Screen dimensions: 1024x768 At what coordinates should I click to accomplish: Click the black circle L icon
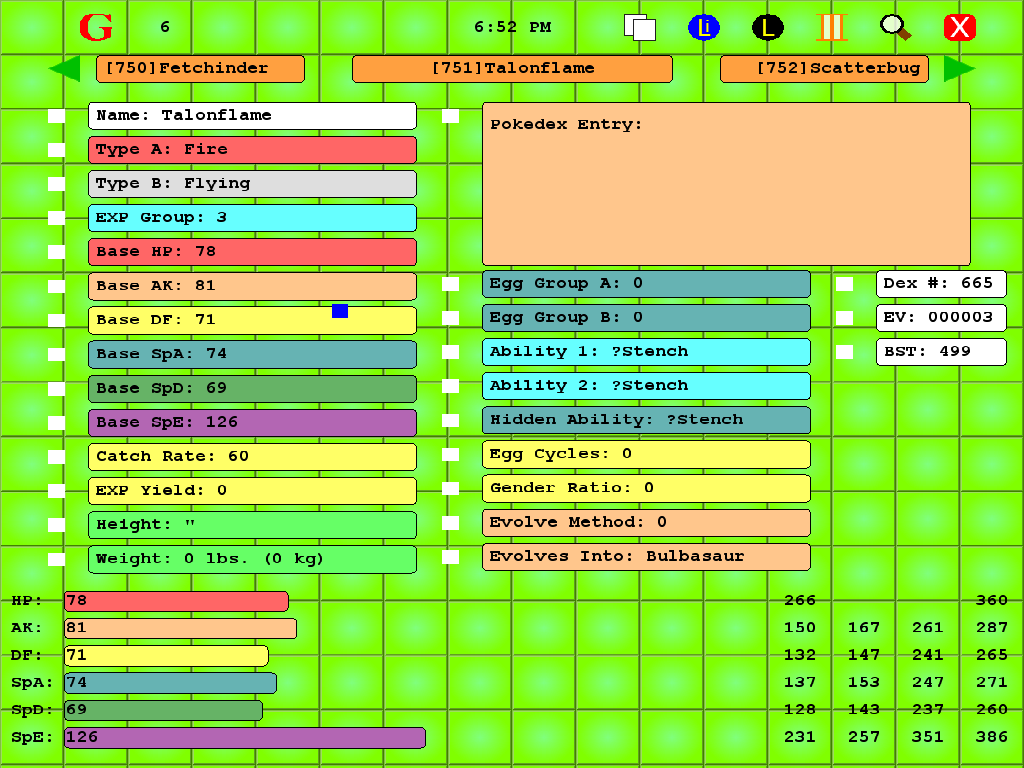tap(767, 27)
